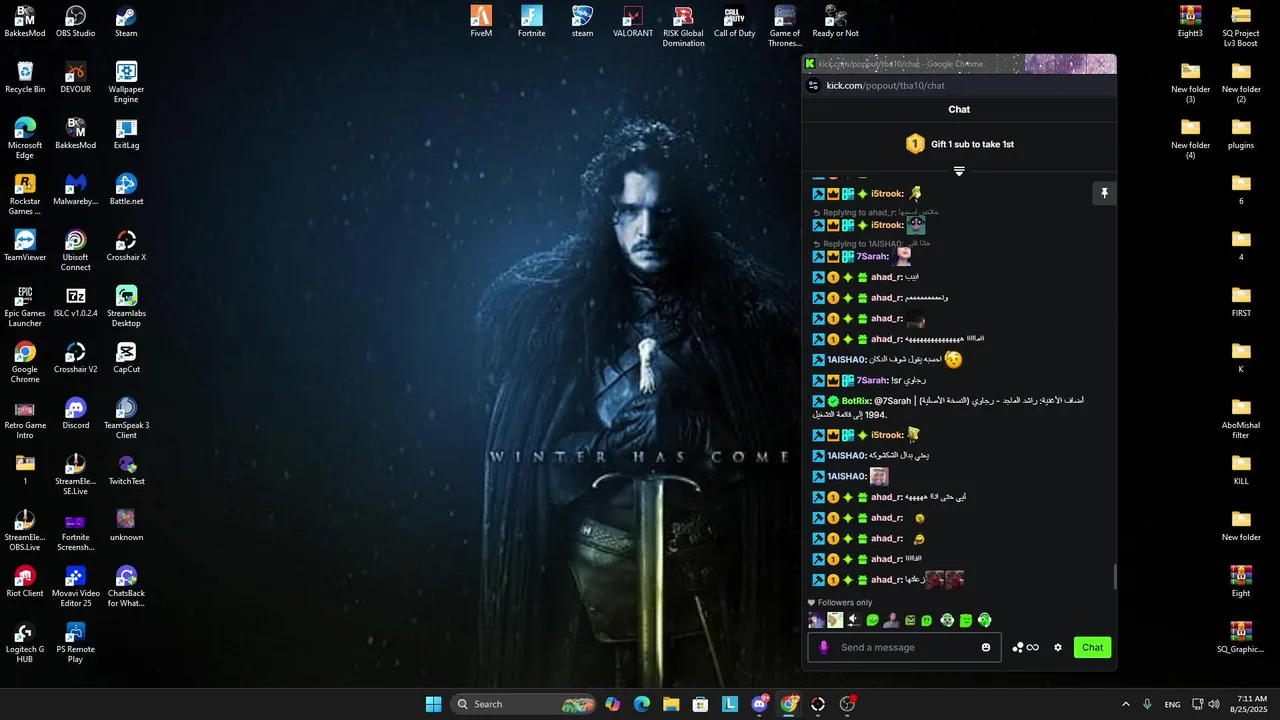This screenshot has width=1280, height=720.
Task: Open chat settings gear in Kick chat
Action: click(1058, 647)
